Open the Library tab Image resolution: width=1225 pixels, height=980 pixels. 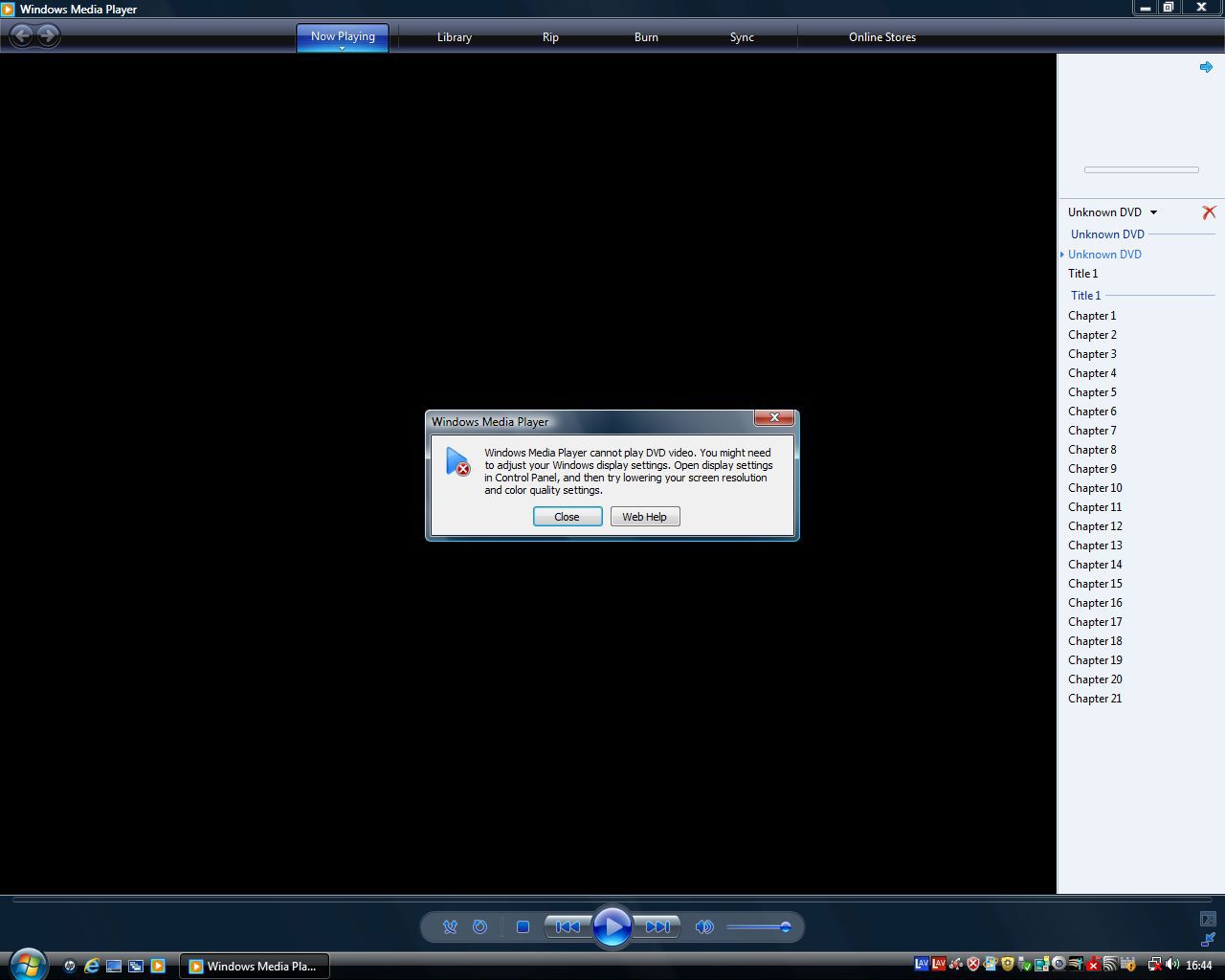(455, 37)
